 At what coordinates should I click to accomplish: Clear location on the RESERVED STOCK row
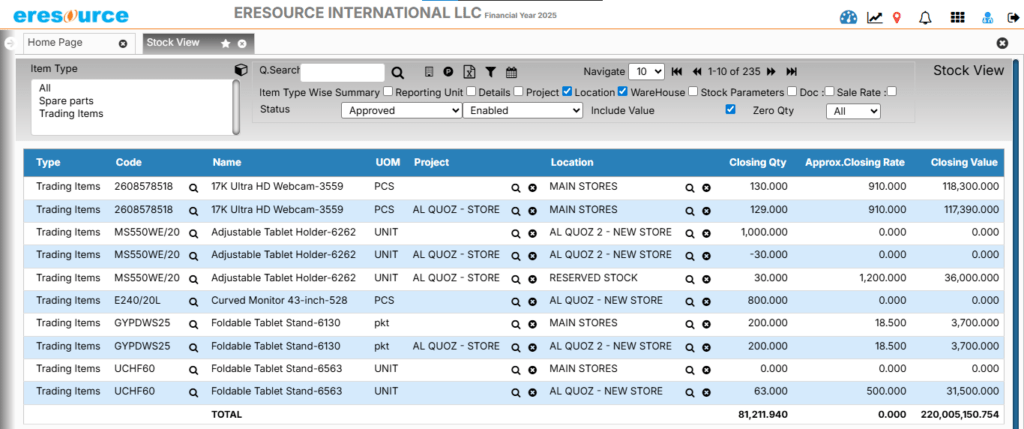click(706, 279)
